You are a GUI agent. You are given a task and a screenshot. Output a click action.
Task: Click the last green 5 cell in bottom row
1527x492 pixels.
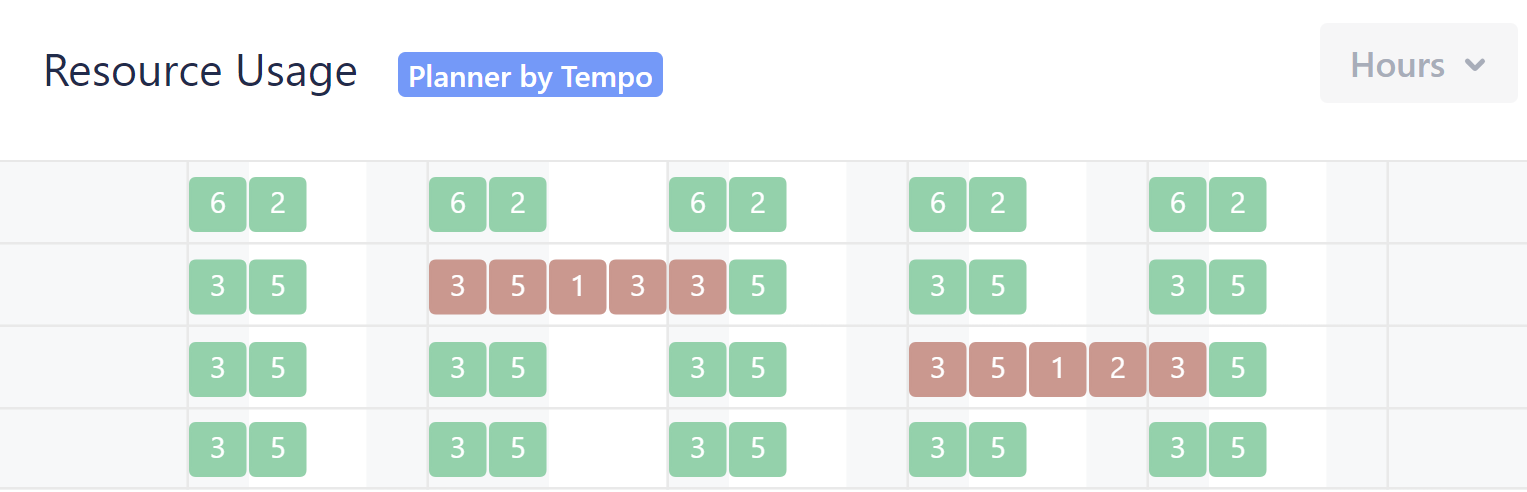click(1237, 449)
